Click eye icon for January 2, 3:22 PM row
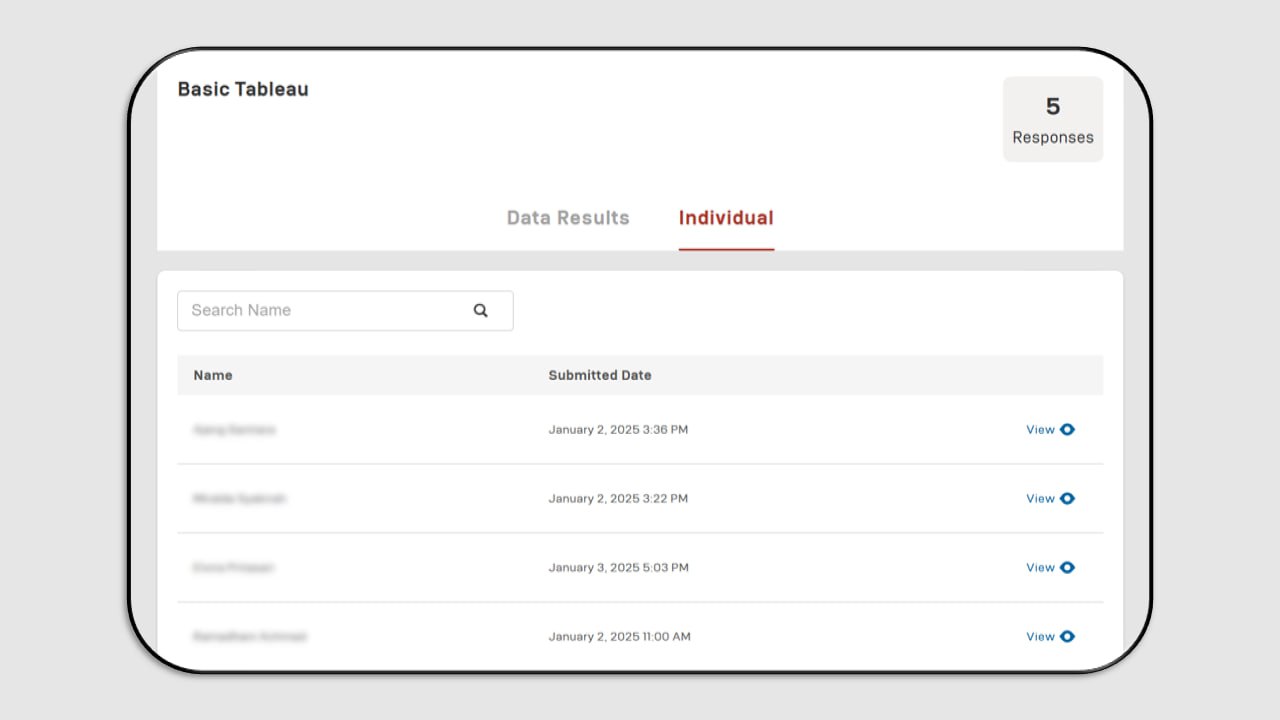 (x=1067, y=499)
